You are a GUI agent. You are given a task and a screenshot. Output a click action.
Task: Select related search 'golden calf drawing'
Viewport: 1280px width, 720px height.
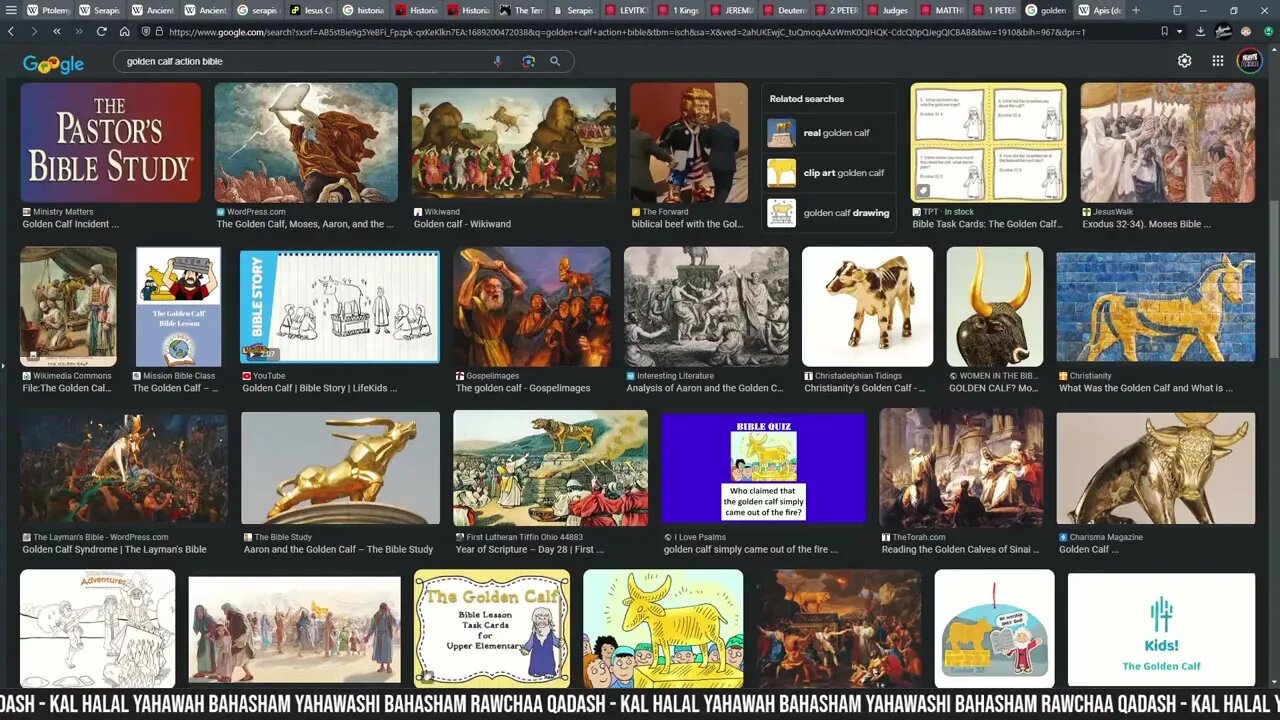[828, 213]
